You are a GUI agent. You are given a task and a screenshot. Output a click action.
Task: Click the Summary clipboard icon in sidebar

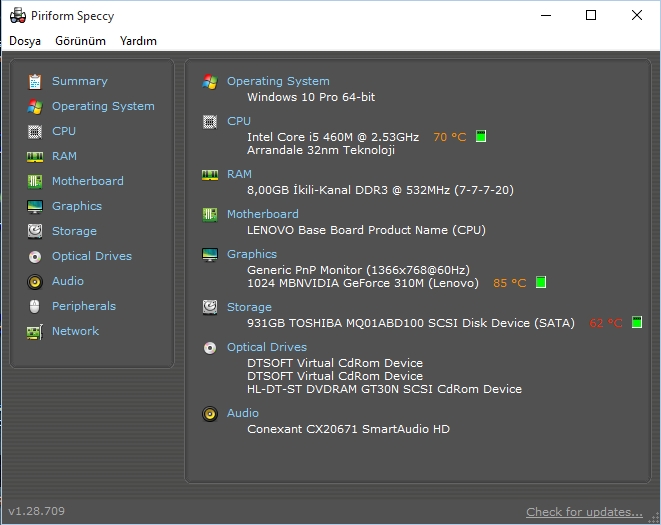(x=35, y=81)
